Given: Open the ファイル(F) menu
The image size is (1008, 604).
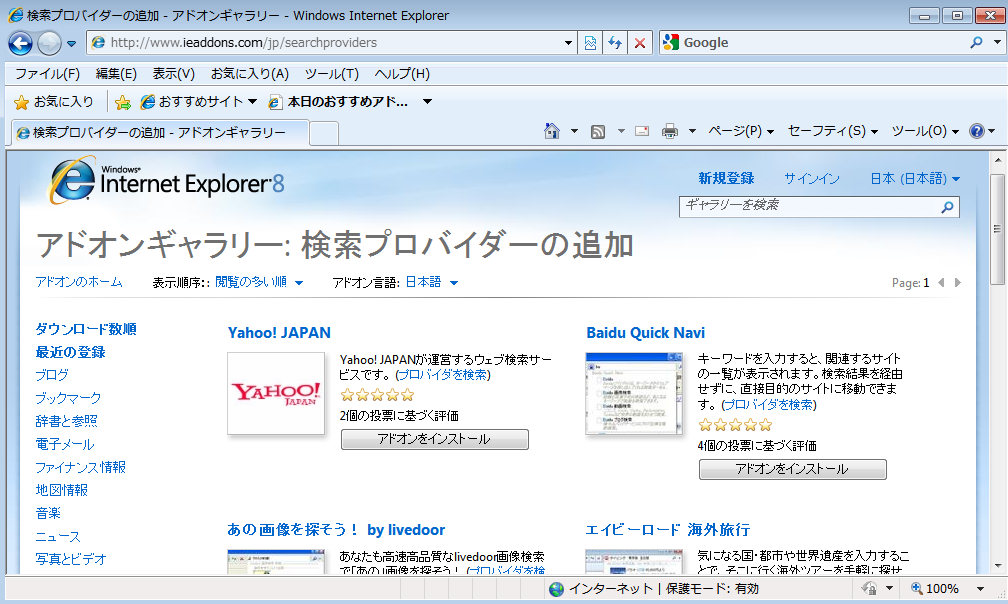Looking at the screenshot, I should (x=48, y=74).
